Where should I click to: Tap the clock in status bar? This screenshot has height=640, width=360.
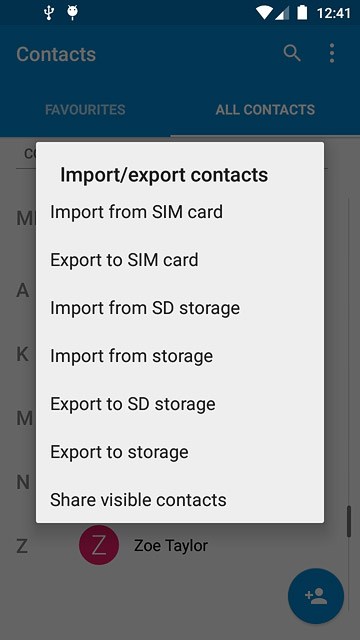click(333, 13)
